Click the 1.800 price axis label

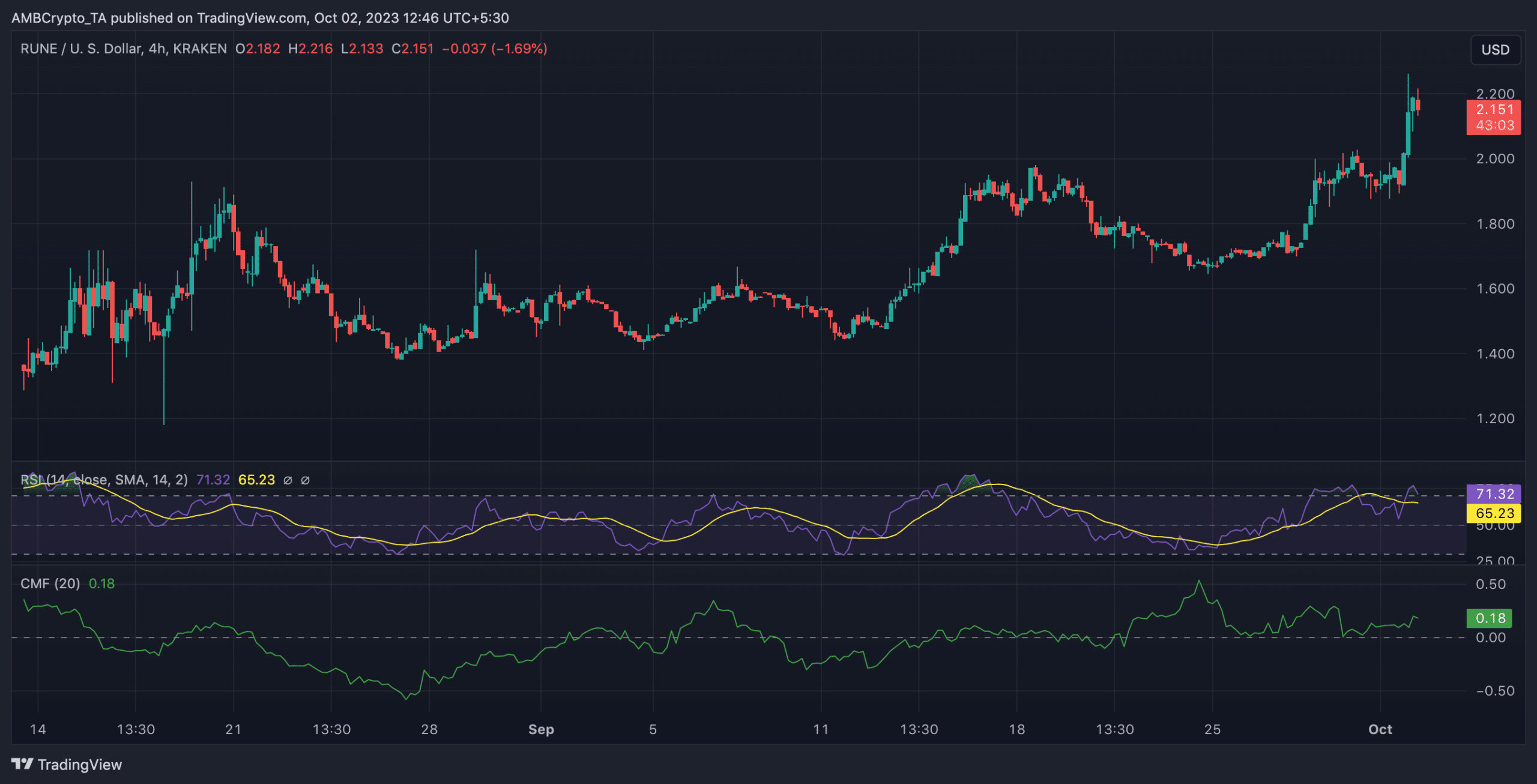pyautogui.click(x=1495, y=224)
